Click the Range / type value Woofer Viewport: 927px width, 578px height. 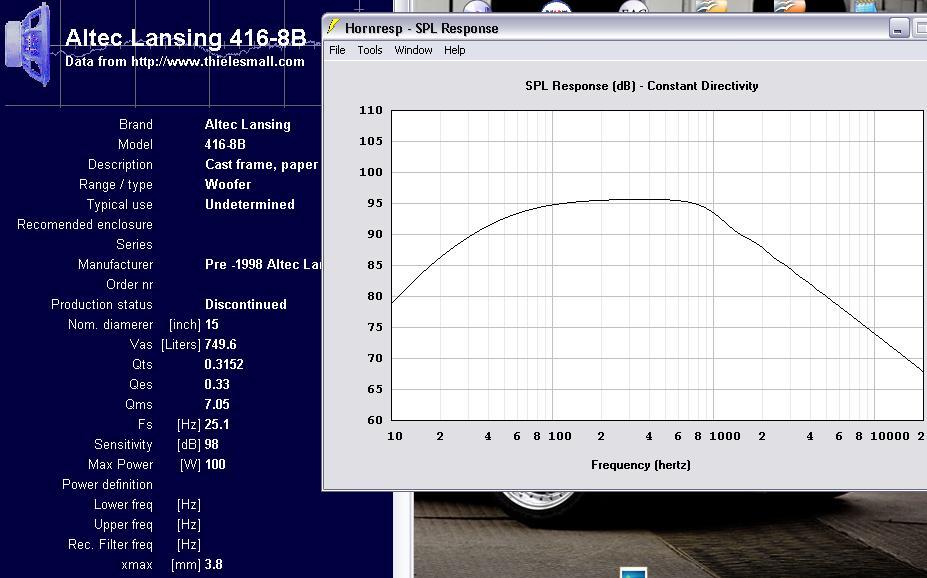228,184
